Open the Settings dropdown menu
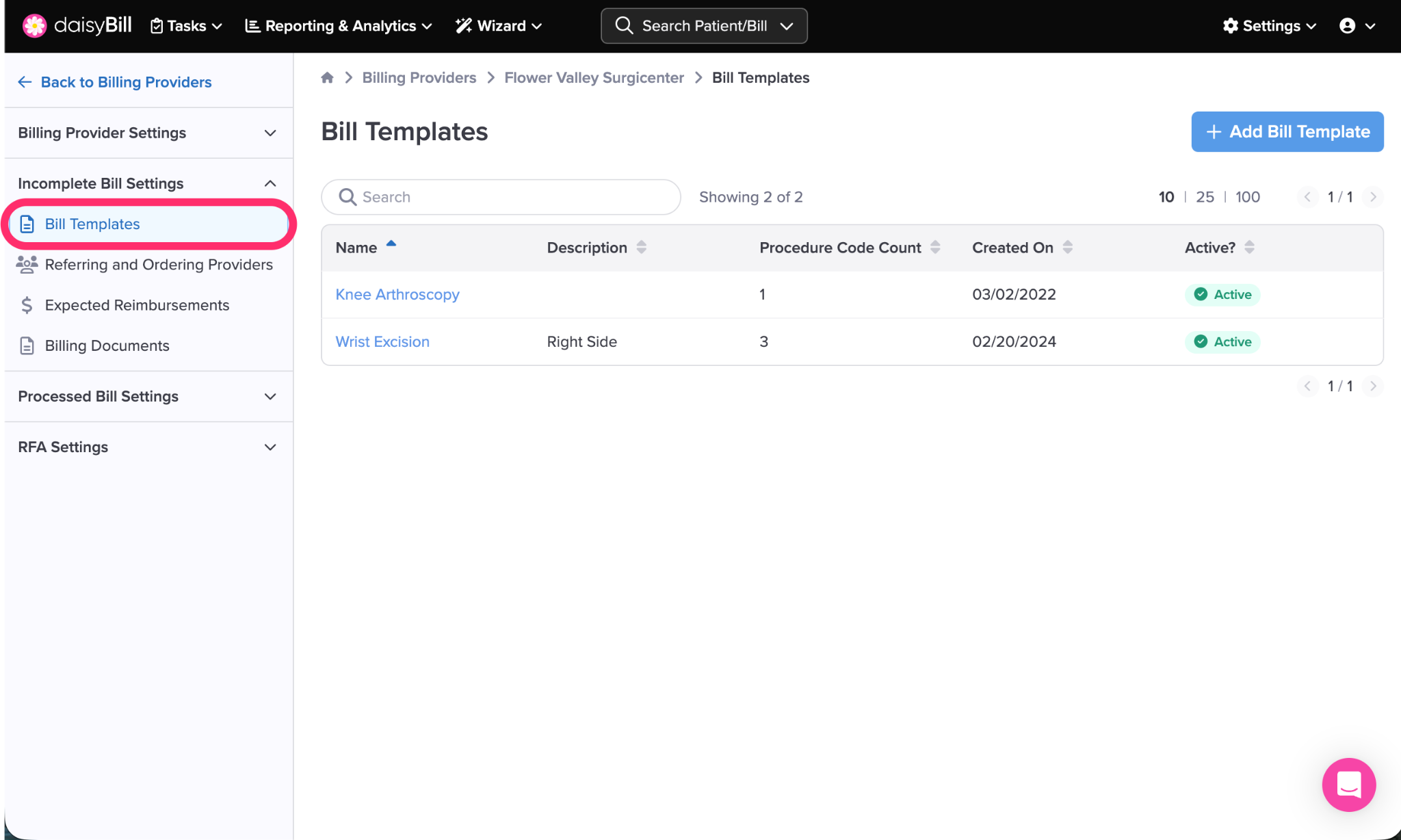 tap(1270, 26)
